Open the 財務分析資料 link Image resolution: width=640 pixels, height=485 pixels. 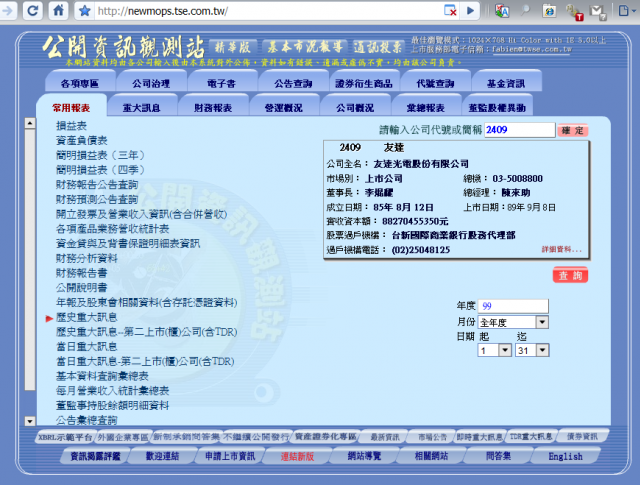click(x=87, y=258)
